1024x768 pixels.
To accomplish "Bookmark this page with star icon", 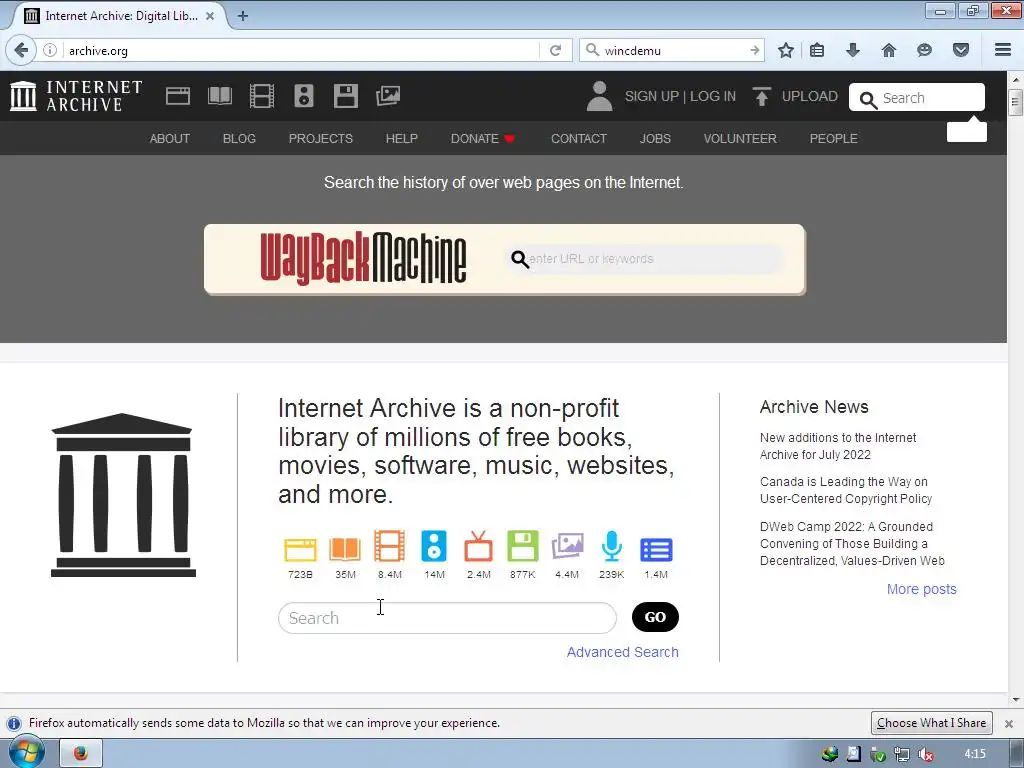I will click(786, 50).
